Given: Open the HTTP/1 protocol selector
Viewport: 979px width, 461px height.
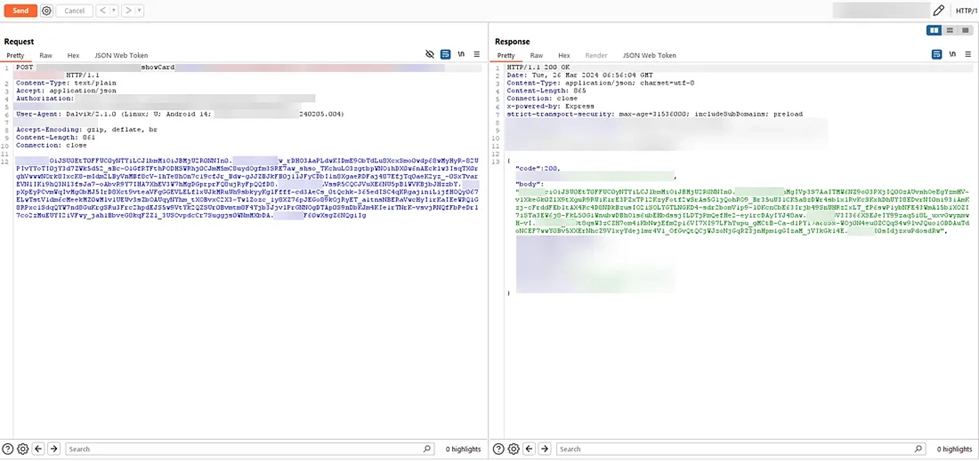Looking at the screenshot, I should (967, 11).
